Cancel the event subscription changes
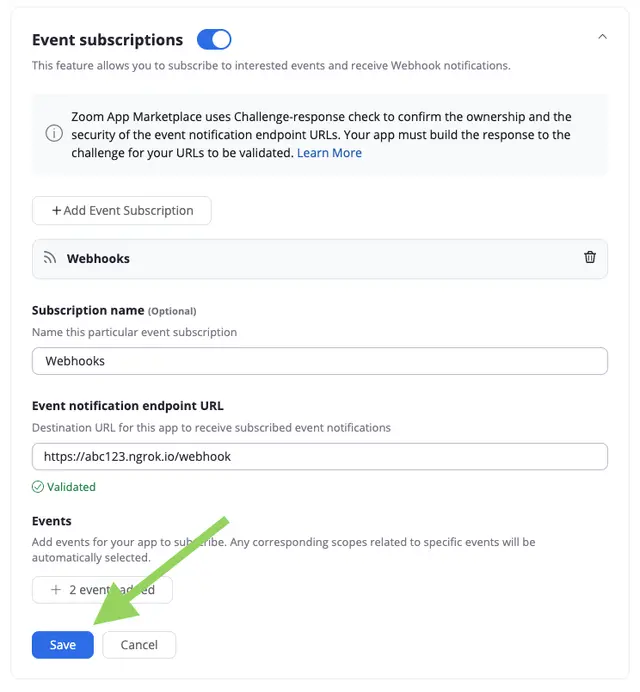640x692 pixels. click(x=139, y=645)
